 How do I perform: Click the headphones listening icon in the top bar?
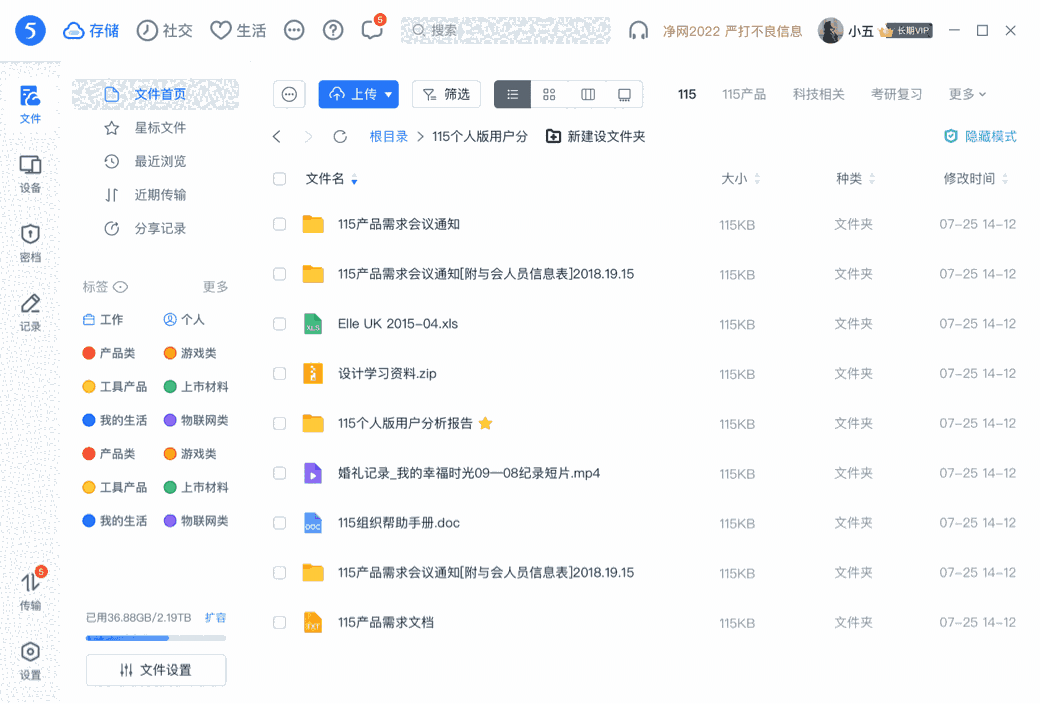(639, 31)
